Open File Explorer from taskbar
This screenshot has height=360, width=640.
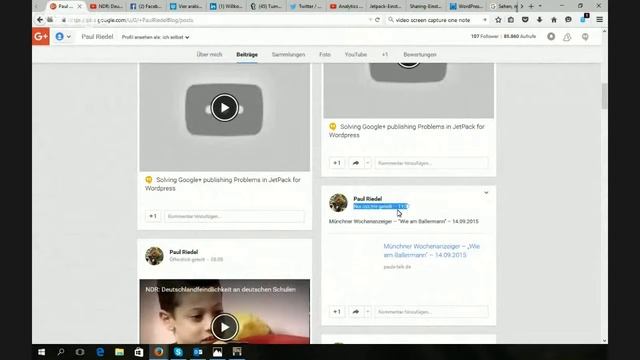pos(119,352)
